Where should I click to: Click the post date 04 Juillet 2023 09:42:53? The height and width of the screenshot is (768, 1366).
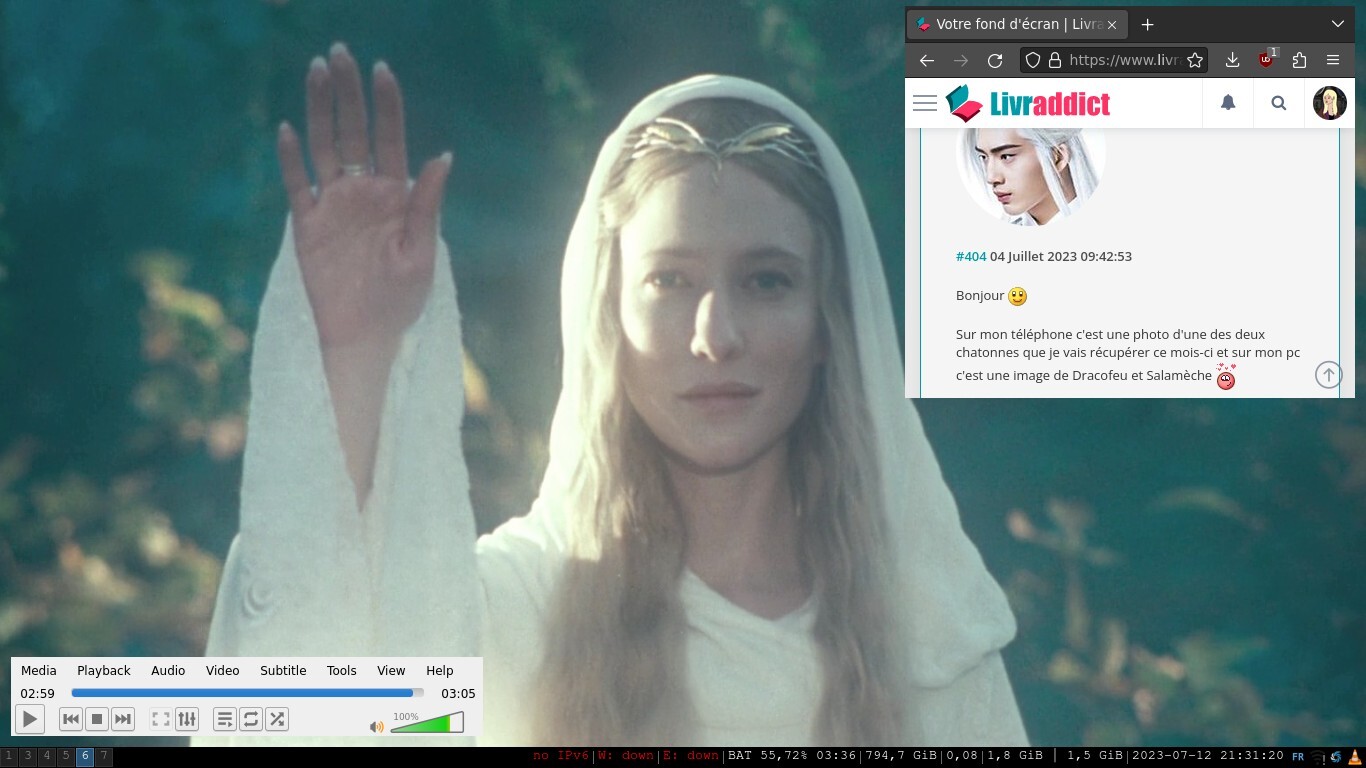pyautogui.click(x=1061, y=256)
